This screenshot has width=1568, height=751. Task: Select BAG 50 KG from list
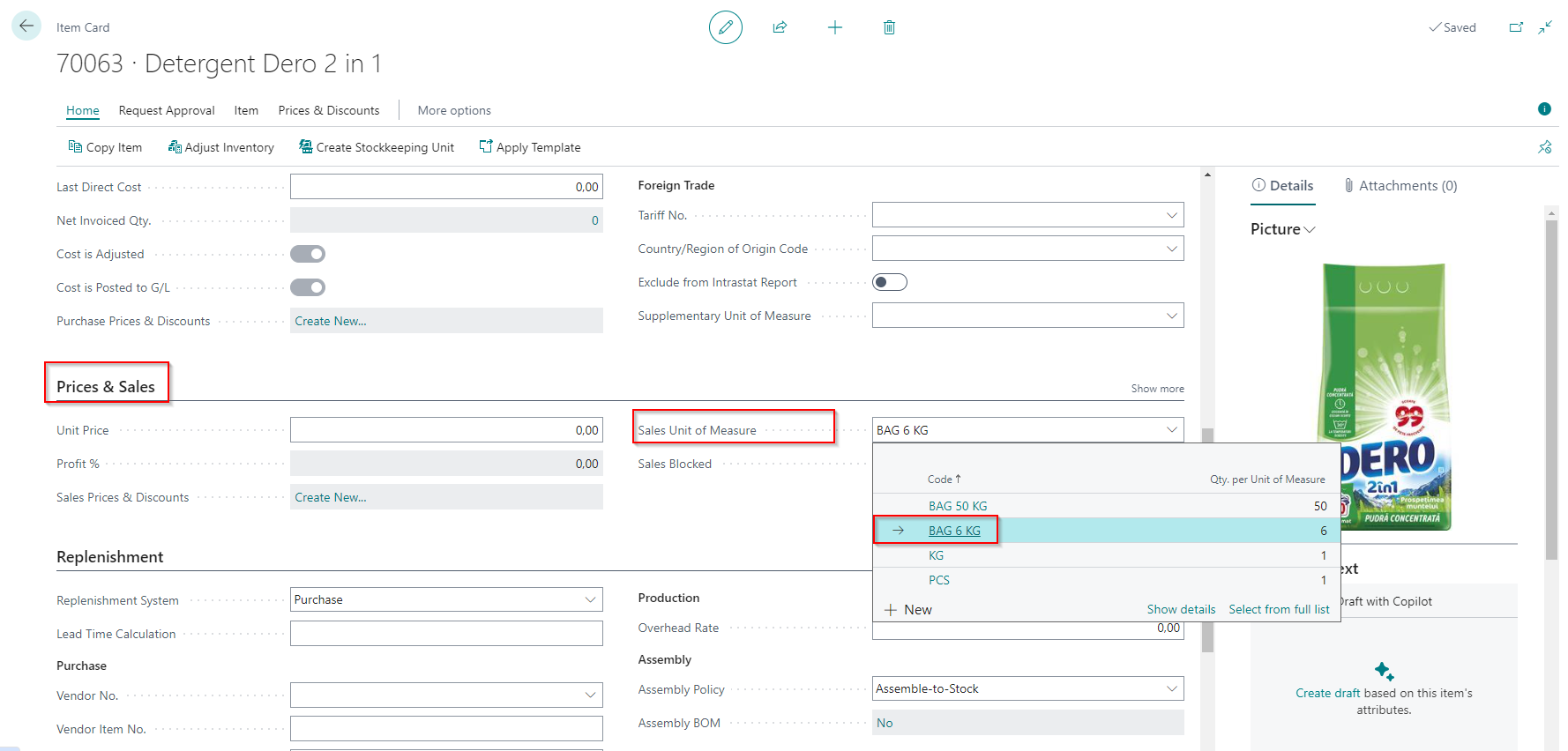pos(958,506)
